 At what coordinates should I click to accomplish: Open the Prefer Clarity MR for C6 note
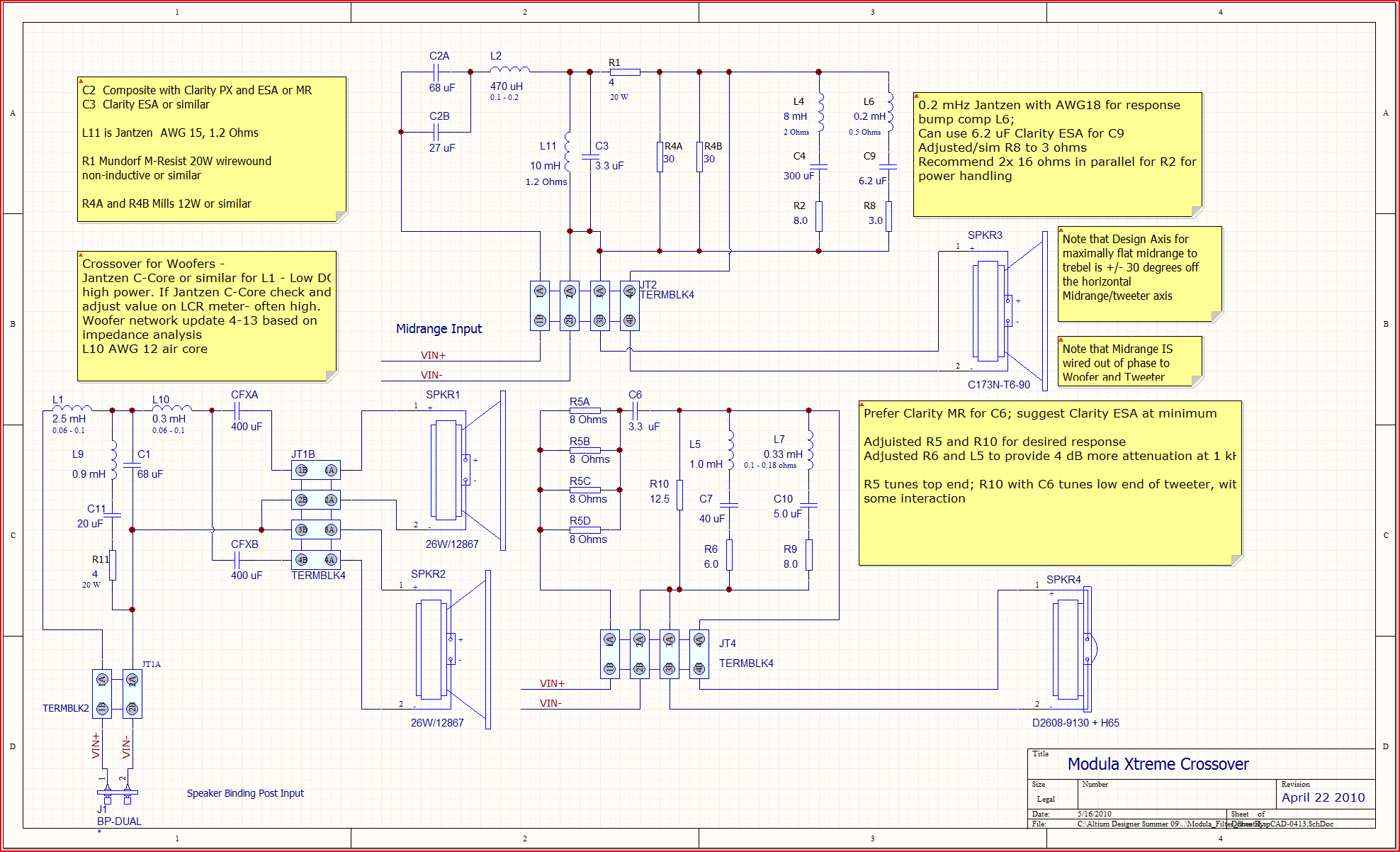pos(1050,483)
